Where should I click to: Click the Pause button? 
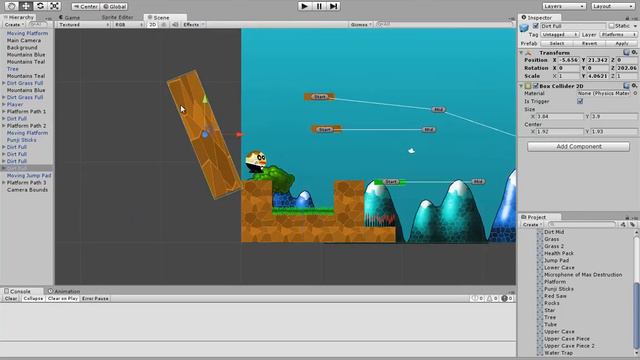(319, 6)
